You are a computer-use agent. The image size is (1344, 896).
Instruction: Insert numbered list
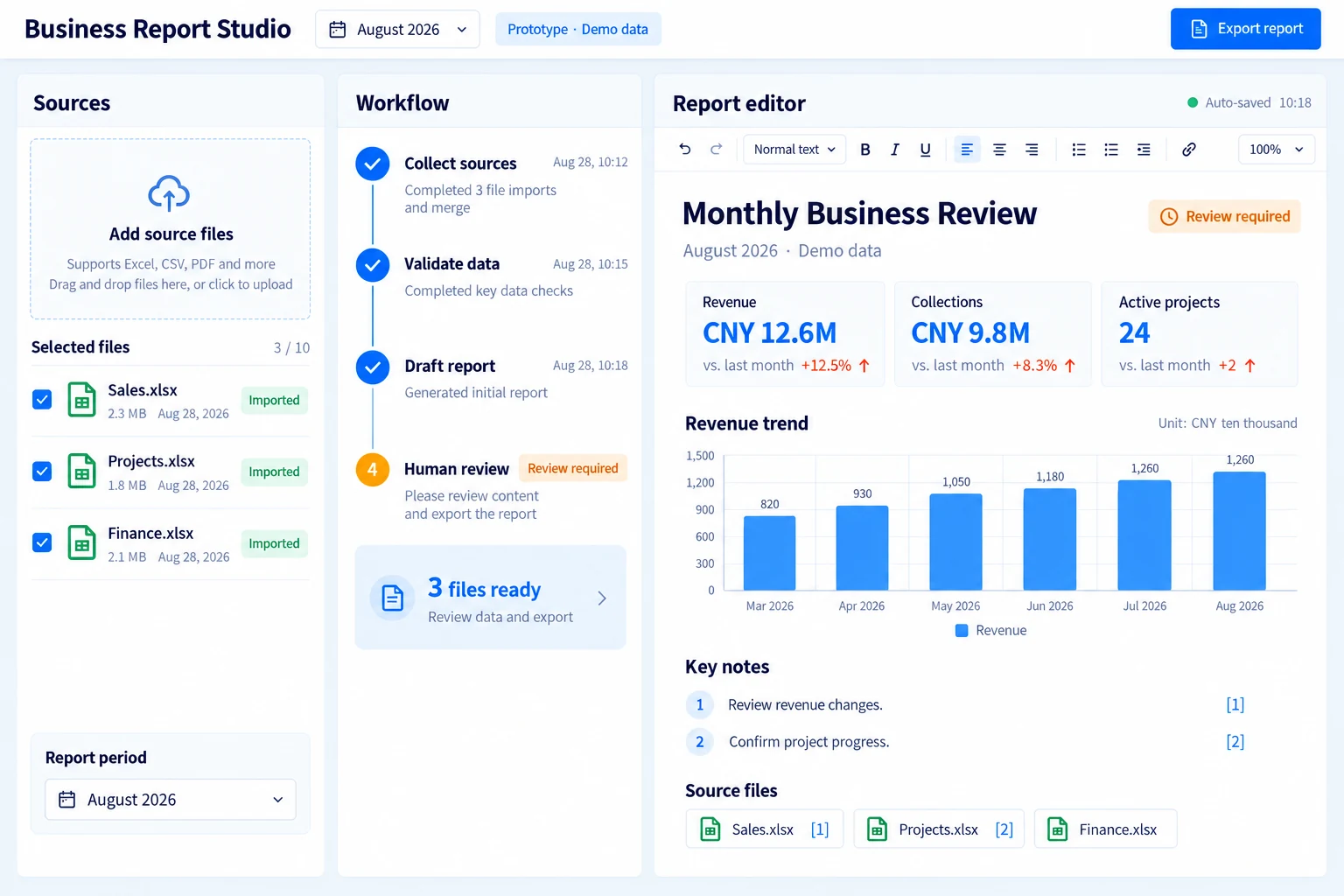[1079, 150]
